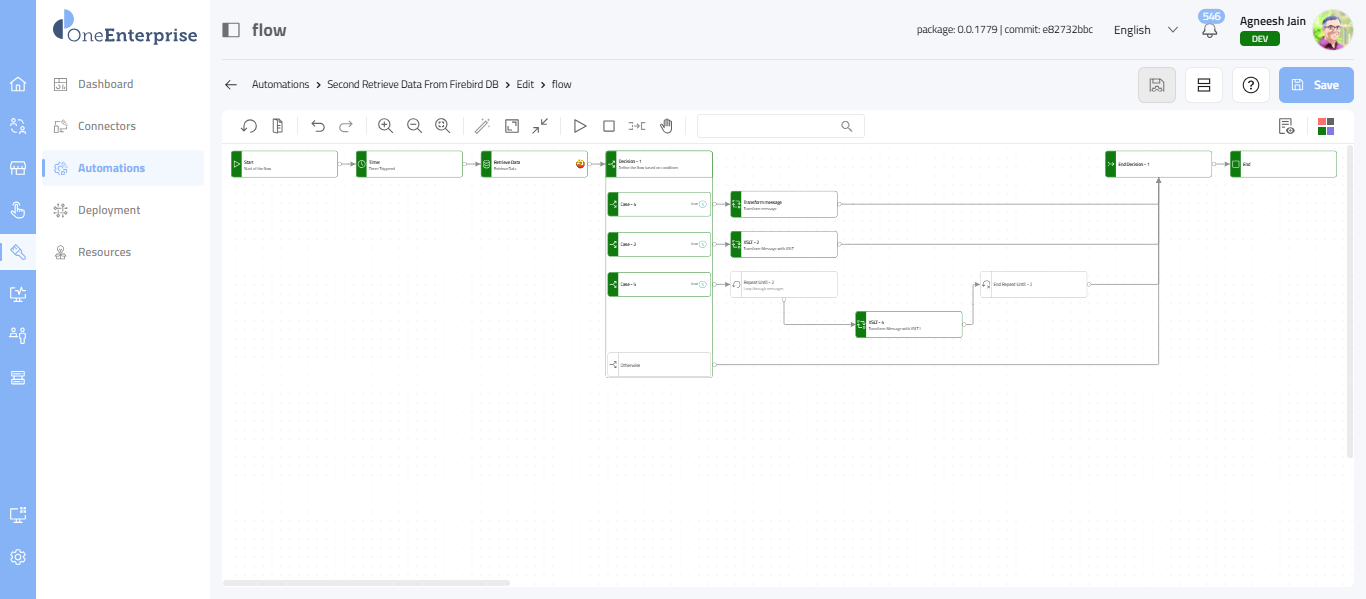The width and height of the screenshot is (1366, 599).
Task: Click the undo arrow in the toolbar
Action: click(x=318, y=126)
